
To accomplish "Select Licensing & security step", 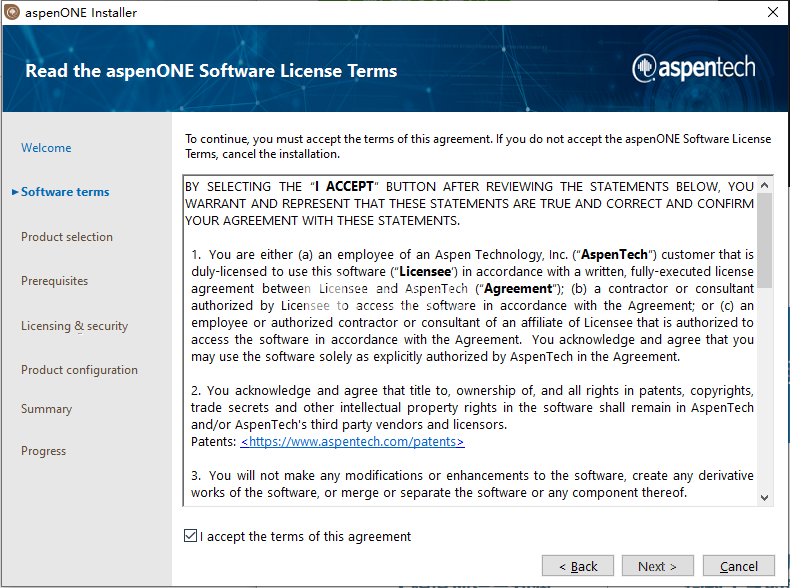I will (74, 326).
